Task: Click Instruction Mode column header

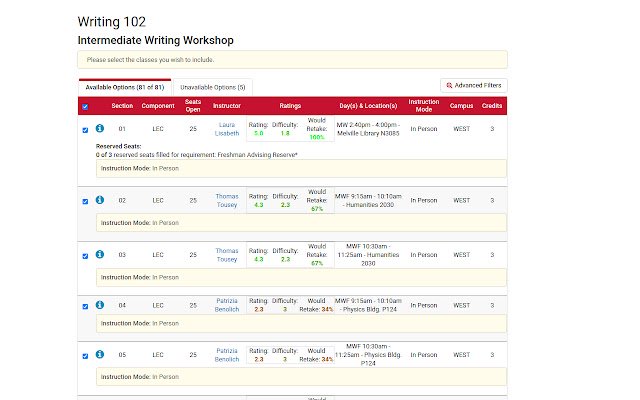Action: 424,106
